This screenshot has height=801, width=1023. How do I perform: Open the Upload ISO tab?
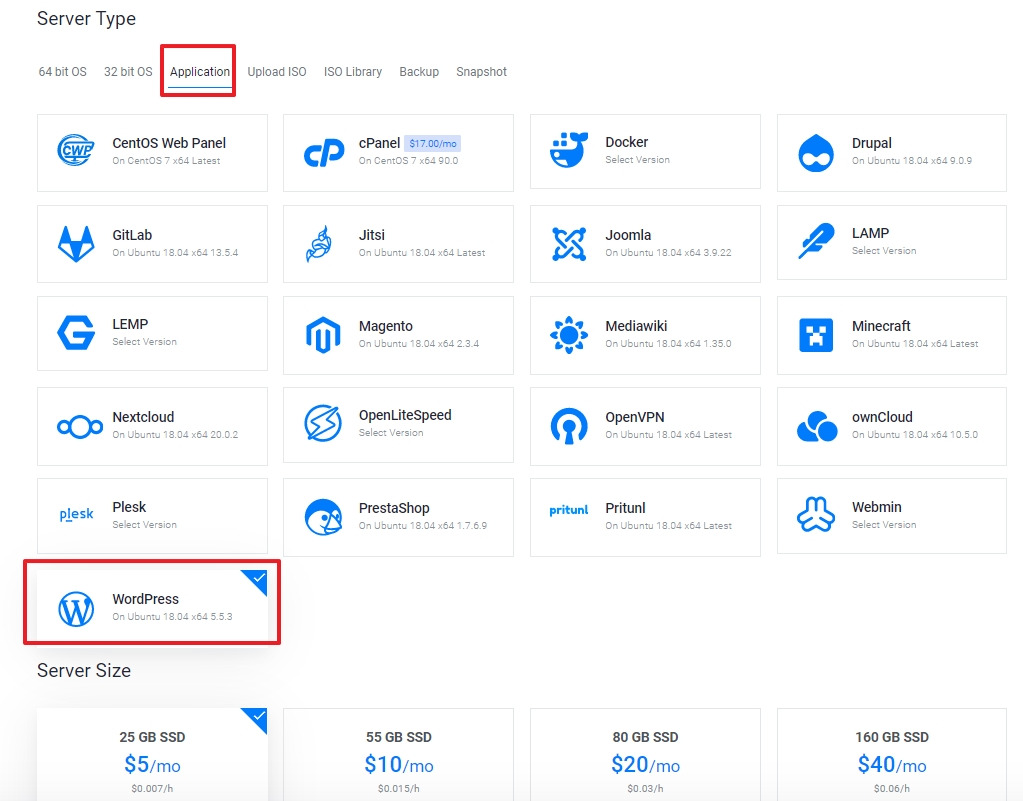[277, 72]
